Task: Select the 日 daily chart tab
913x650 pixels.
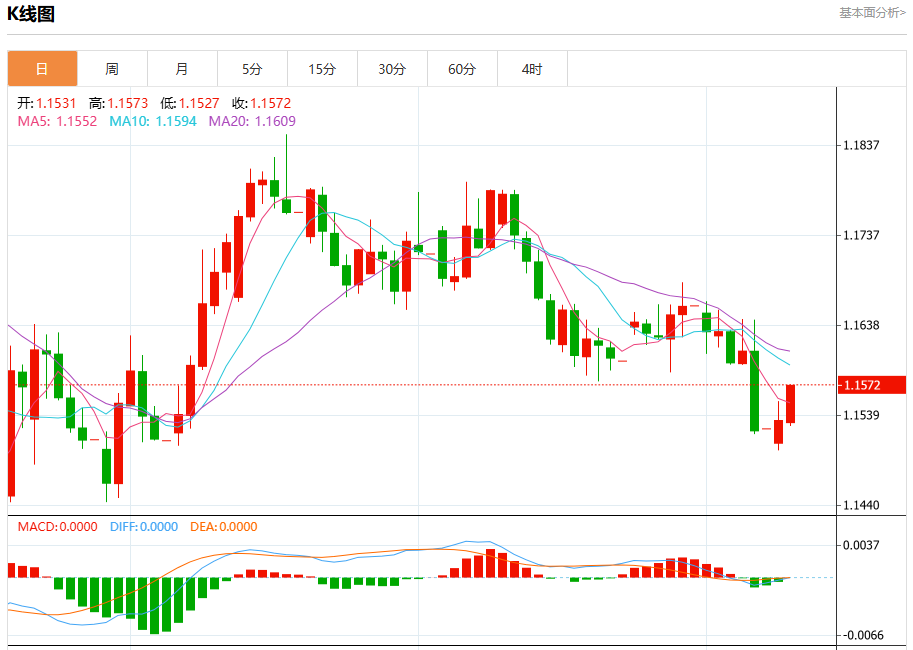Action: click(43, 69)
